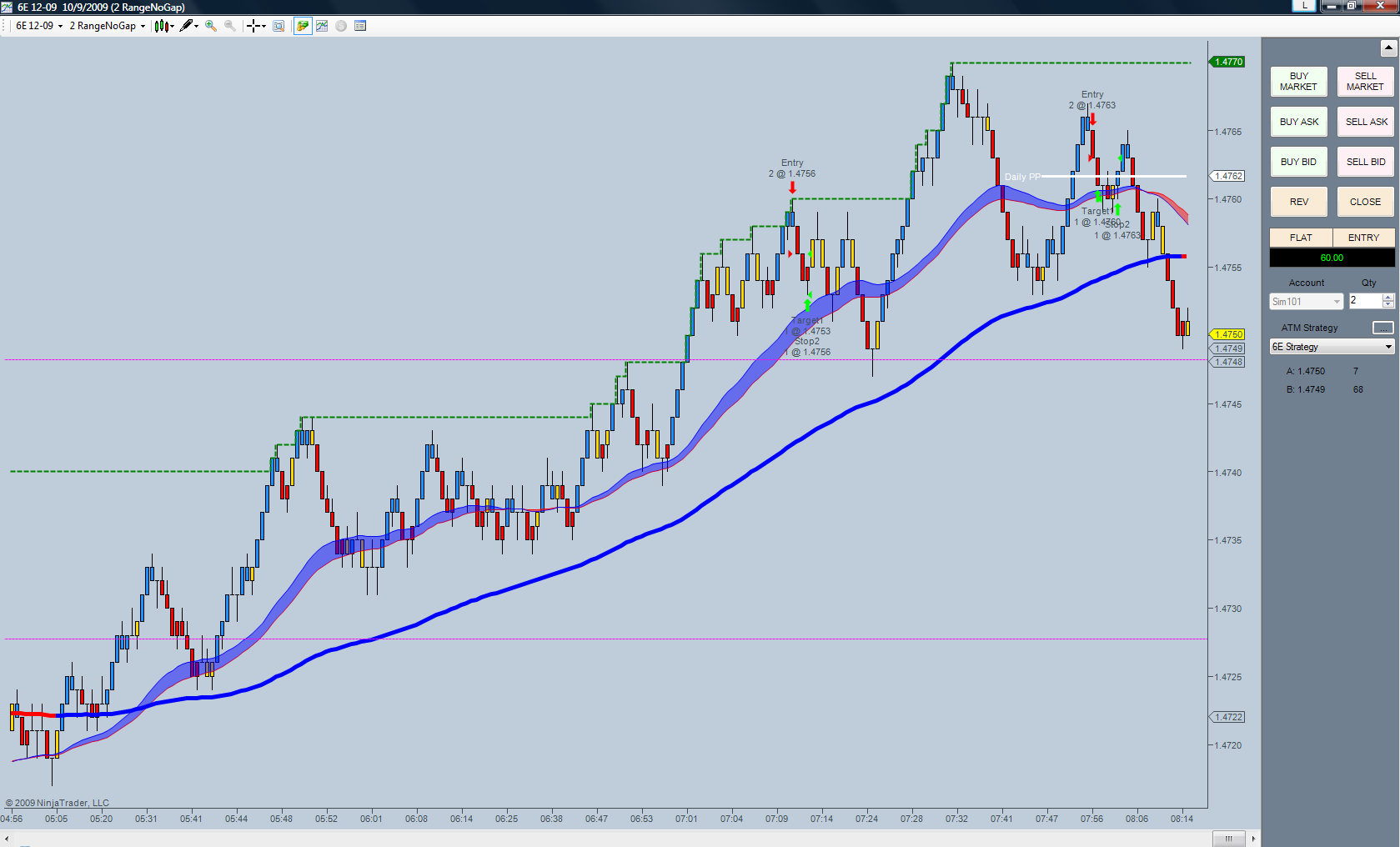1400x847 pixels.
Task: Collapse the Chart Trader panel with up arrow
Action: click(x=1388, y=48)
